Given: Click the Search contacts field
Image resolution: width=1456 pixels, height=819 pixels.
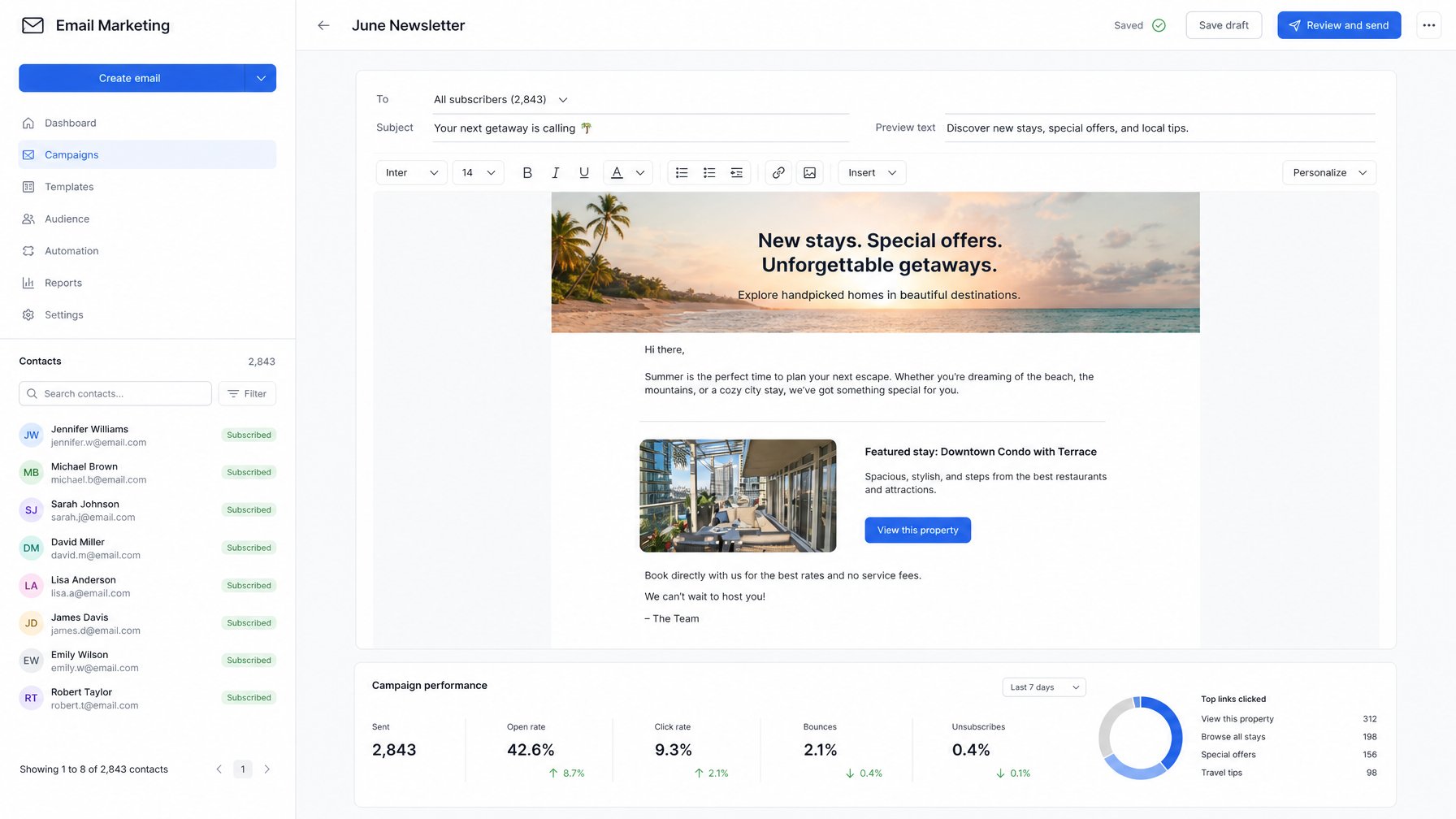Looking at the screenshot, I should (115, 393).
